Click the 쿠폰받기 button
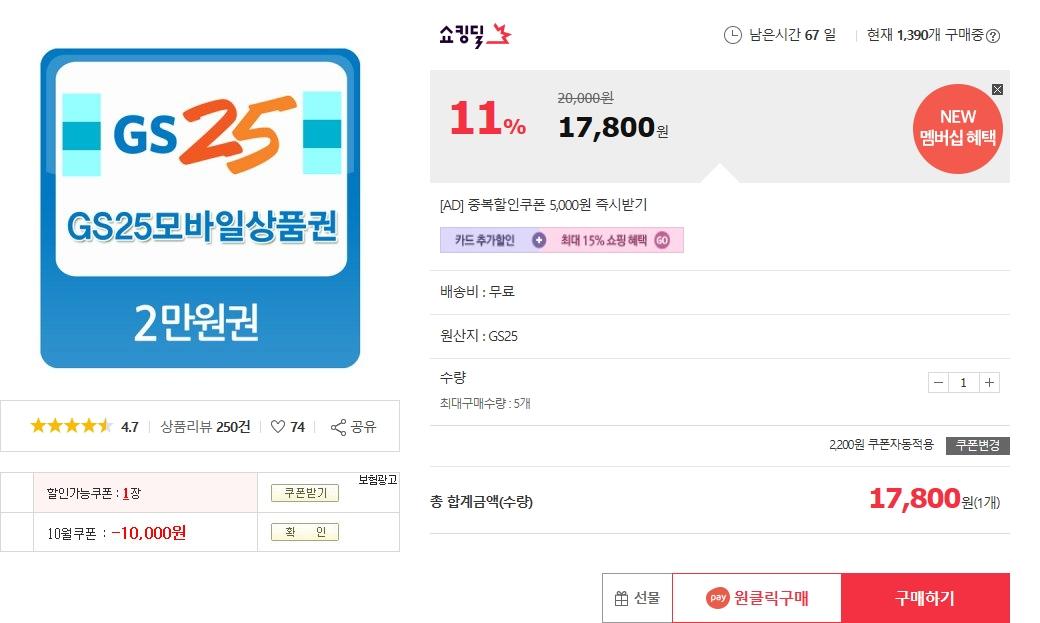 (x=304, y=493)
